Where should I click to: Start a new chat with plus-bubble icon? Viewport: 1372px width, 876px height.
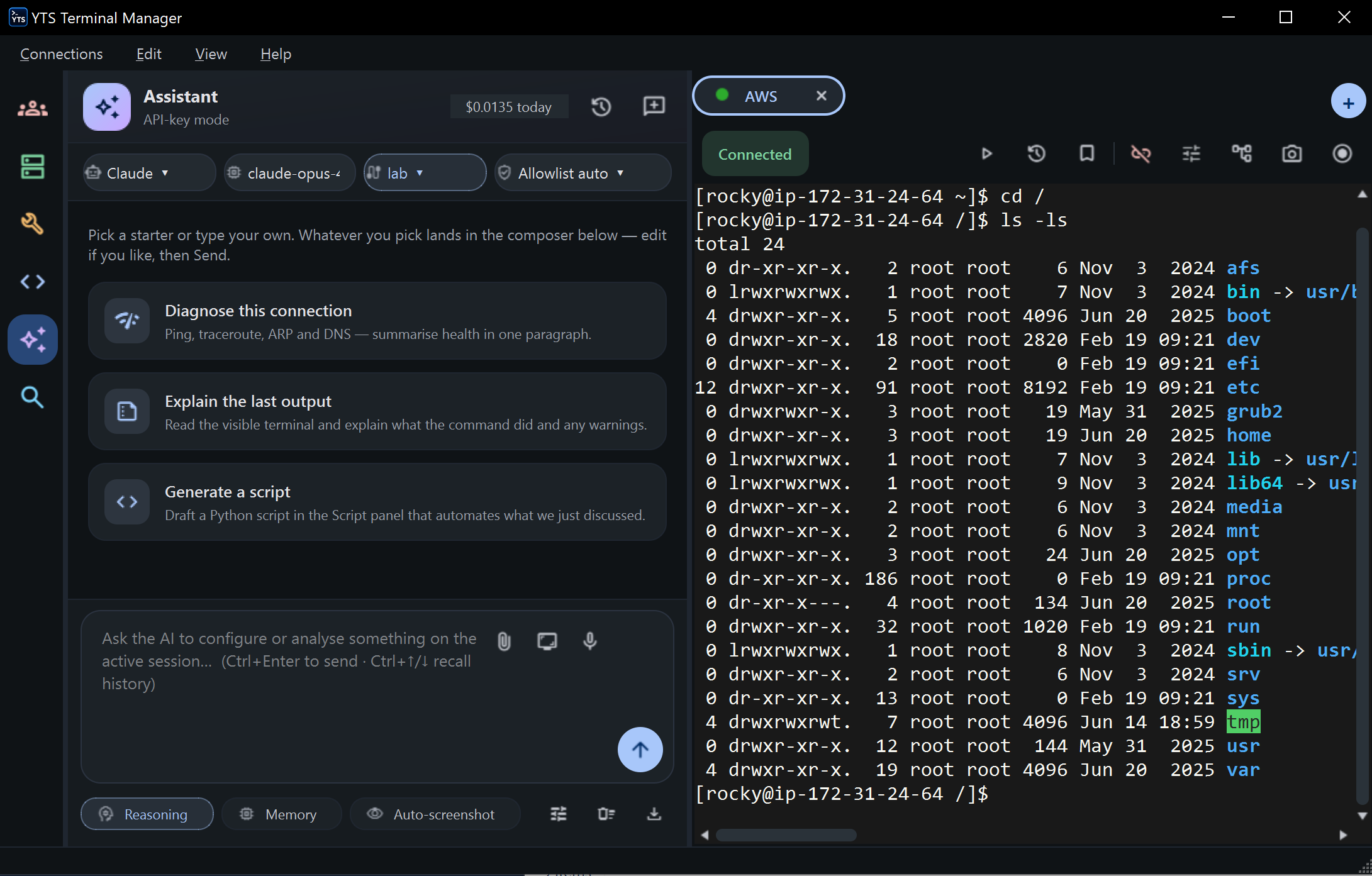[654, 106]
